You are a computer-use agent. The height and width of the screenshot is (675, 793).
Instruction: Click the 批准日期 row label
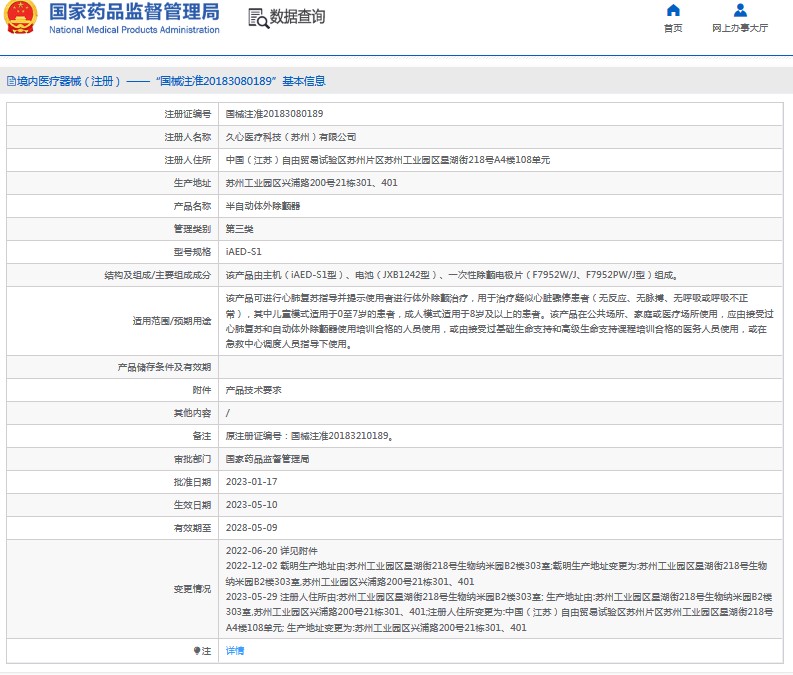(x=192, y=482)
